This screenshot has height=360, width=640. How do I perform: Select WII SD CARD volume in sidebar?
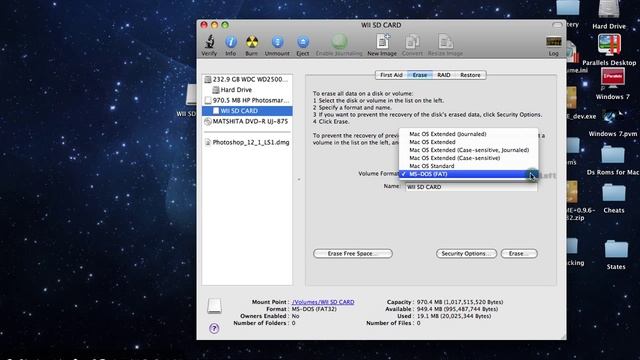[247, 111]
